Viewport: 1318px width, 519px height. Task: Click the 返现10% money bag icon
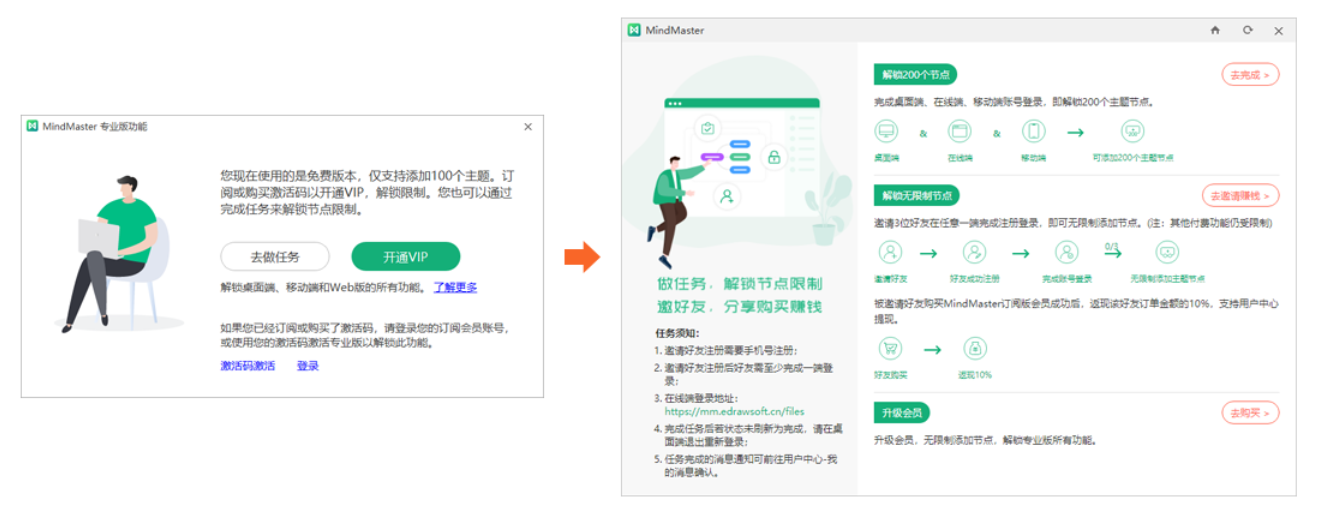coord(975,349)
